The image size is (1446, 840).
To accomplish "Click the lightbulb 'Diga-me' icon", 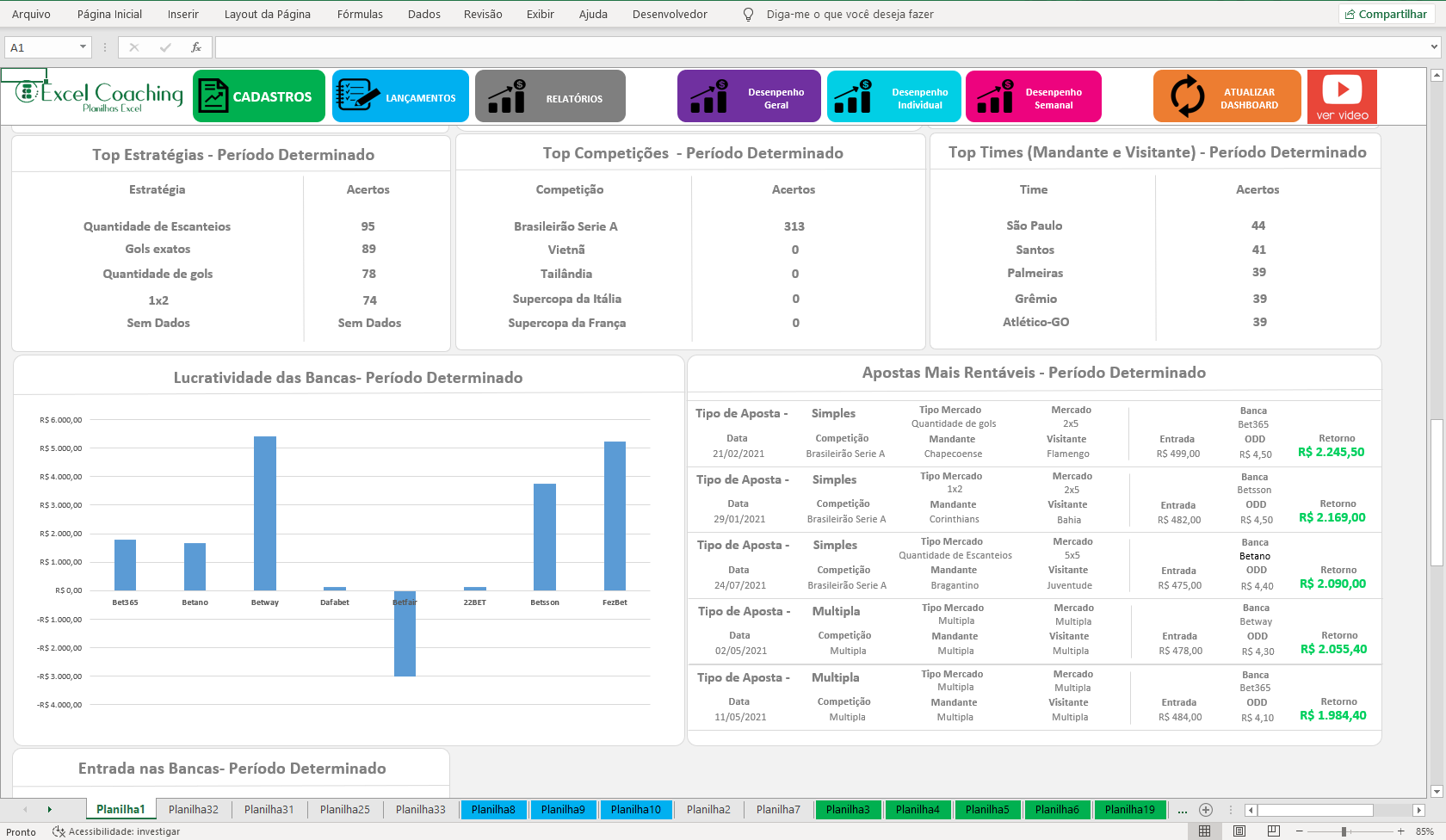I will pos(748,15).
